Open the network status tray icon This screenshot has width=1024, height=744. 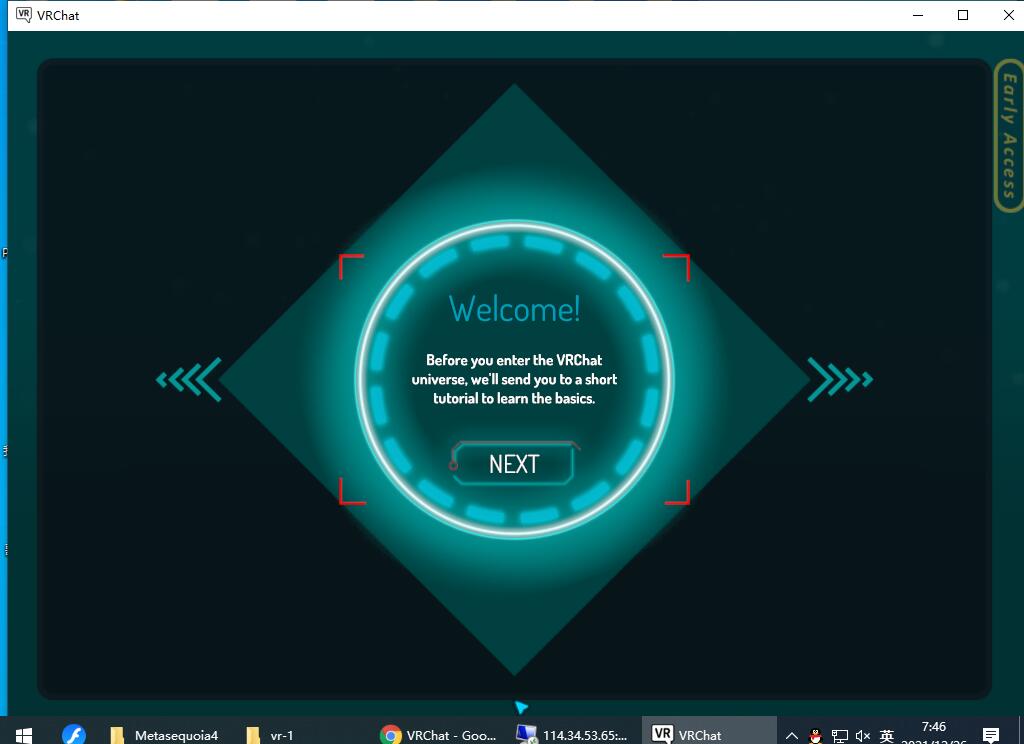839,736
